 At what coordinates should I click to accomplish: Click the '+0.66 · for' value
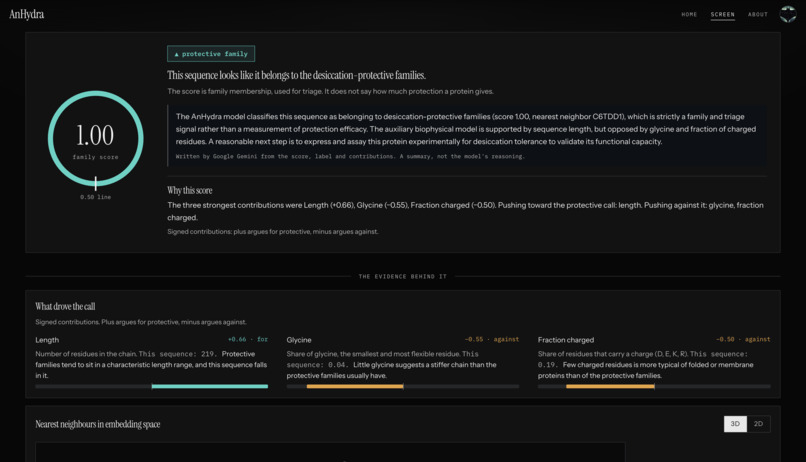pos(248,339)
